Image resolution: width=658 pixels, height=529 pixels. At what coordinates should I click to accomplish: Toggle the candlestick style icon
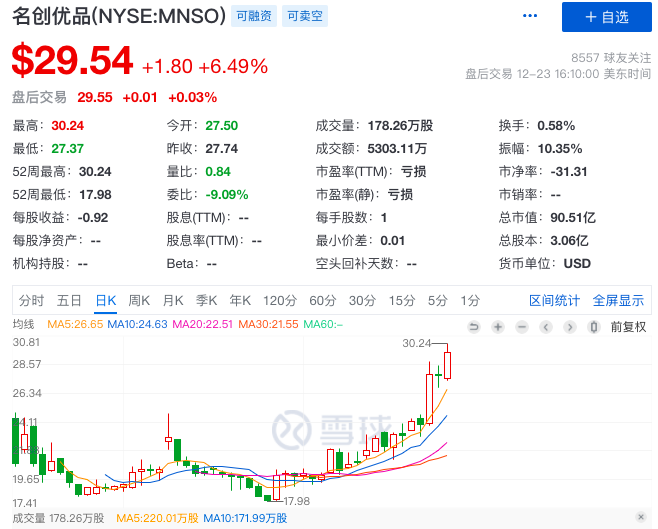pyautogui.click(x=594, y=327)
